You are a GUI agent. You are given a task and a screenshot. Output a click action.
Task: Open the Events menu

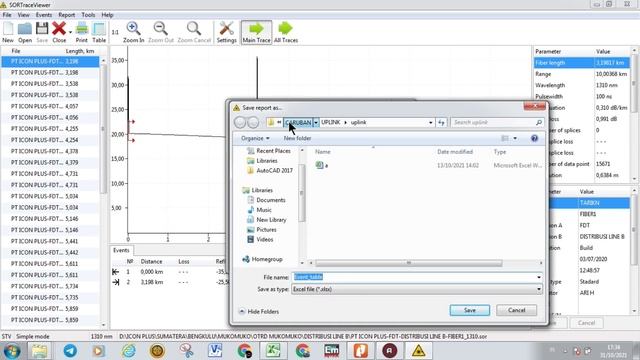[x=44, y=15]
